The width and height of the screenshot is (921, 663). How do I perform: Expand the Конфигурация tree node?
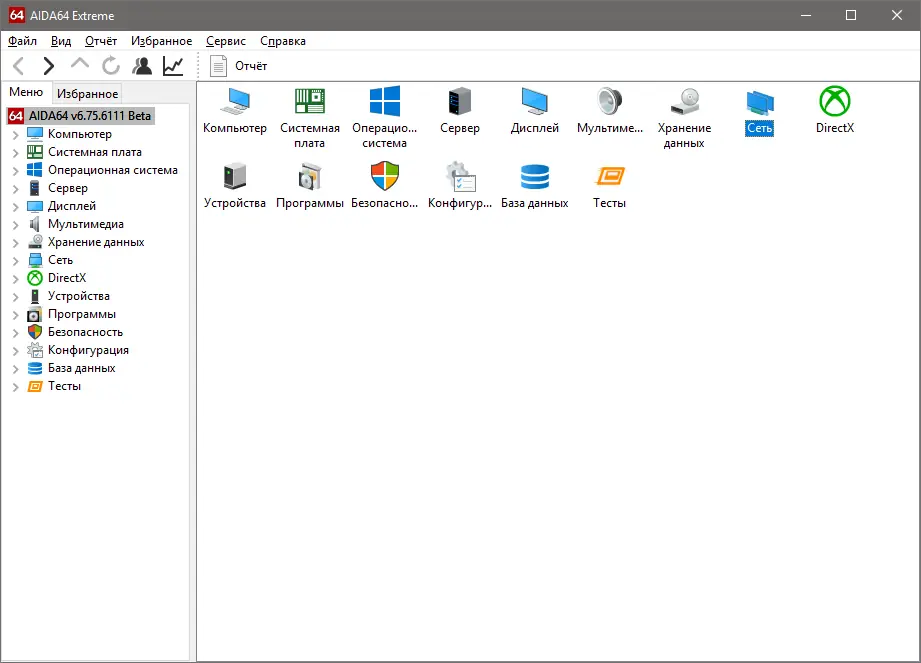point(17,349)
